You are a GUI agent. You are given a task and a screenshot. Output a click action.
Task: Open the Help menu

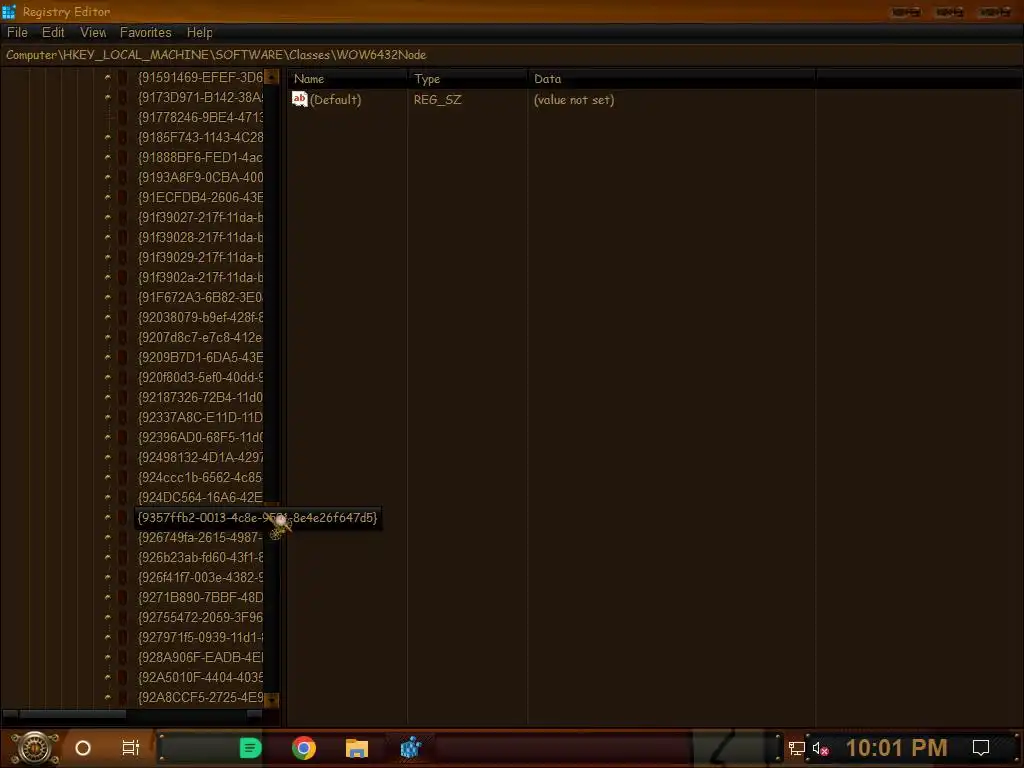(199, 32)
